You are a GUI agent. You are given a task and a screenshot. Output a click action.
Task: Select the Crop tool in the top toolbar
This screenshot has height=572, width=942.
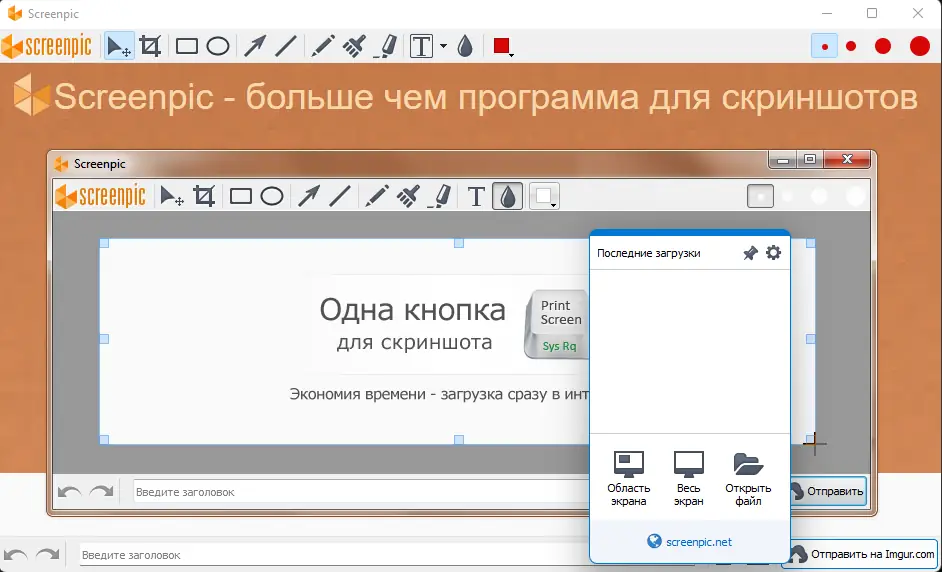(x=150, y=46)
